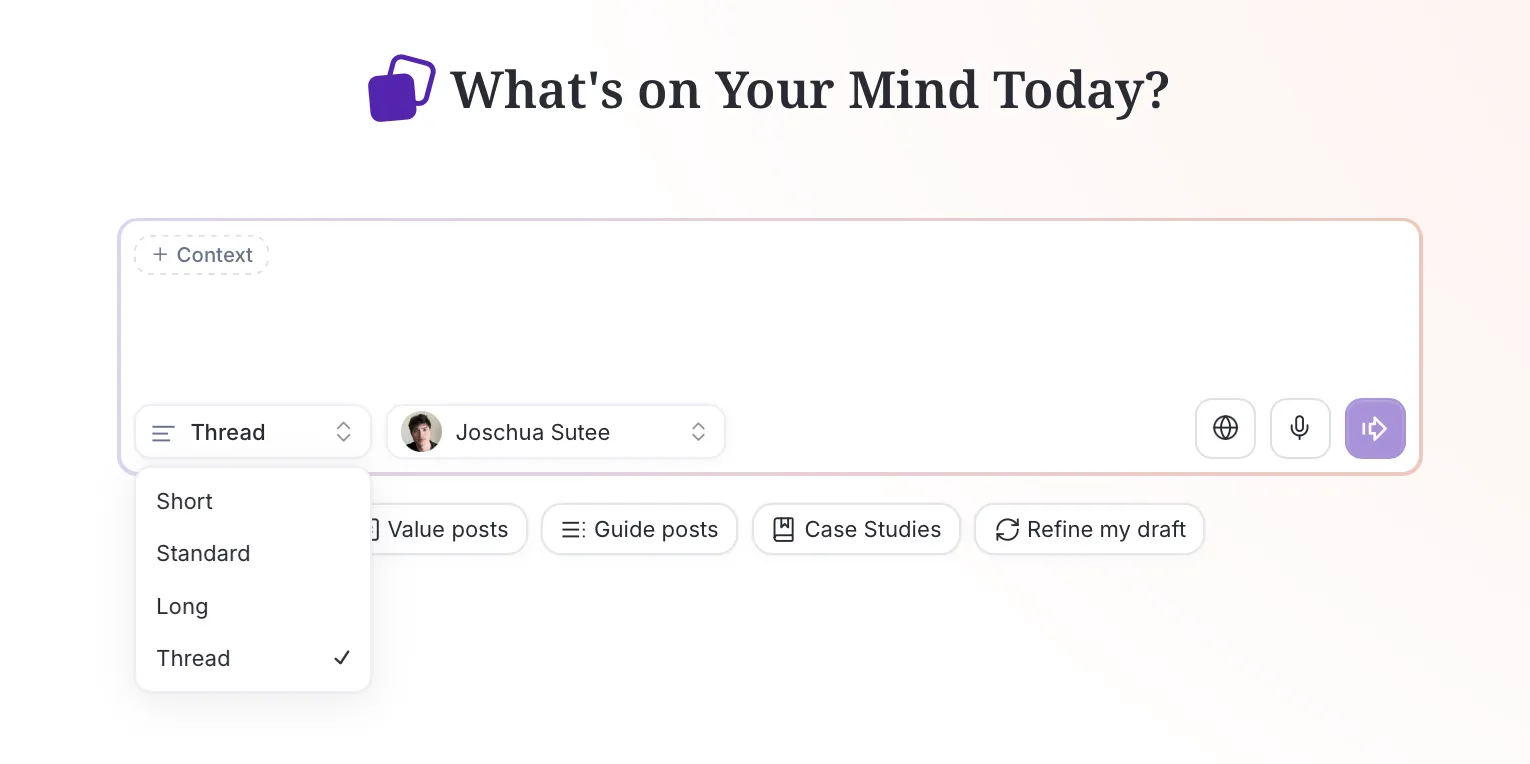Choose the Long option
This screenshot has width=1530, height=764.
pyautogui.click(x=182, y=606)
